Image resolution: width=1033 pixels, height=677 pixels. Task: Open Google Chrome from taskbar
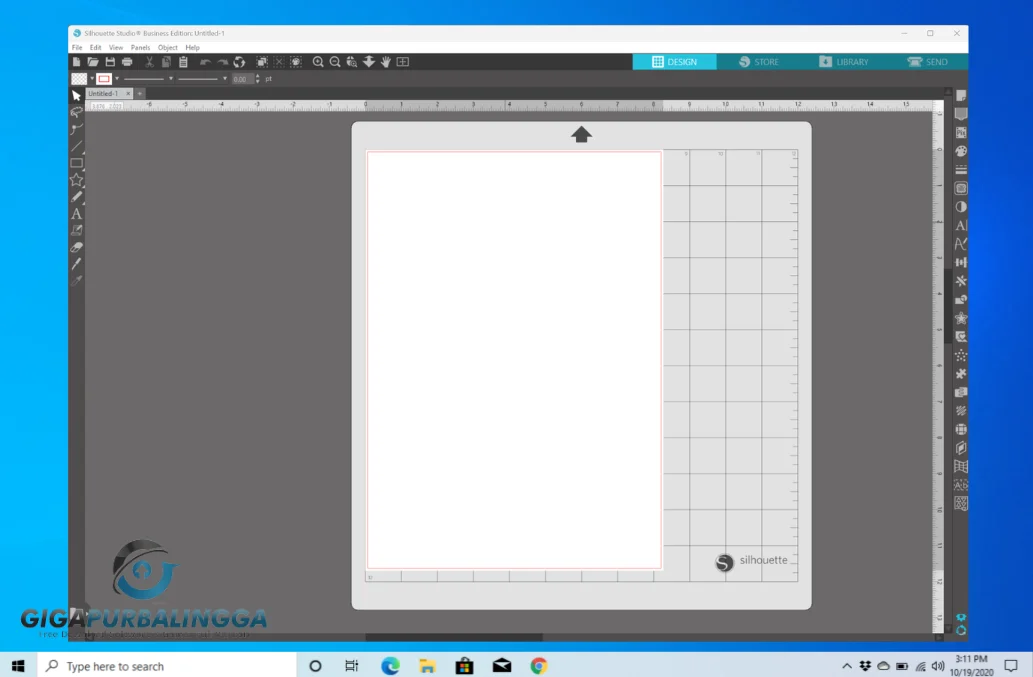tap(539, 666)
